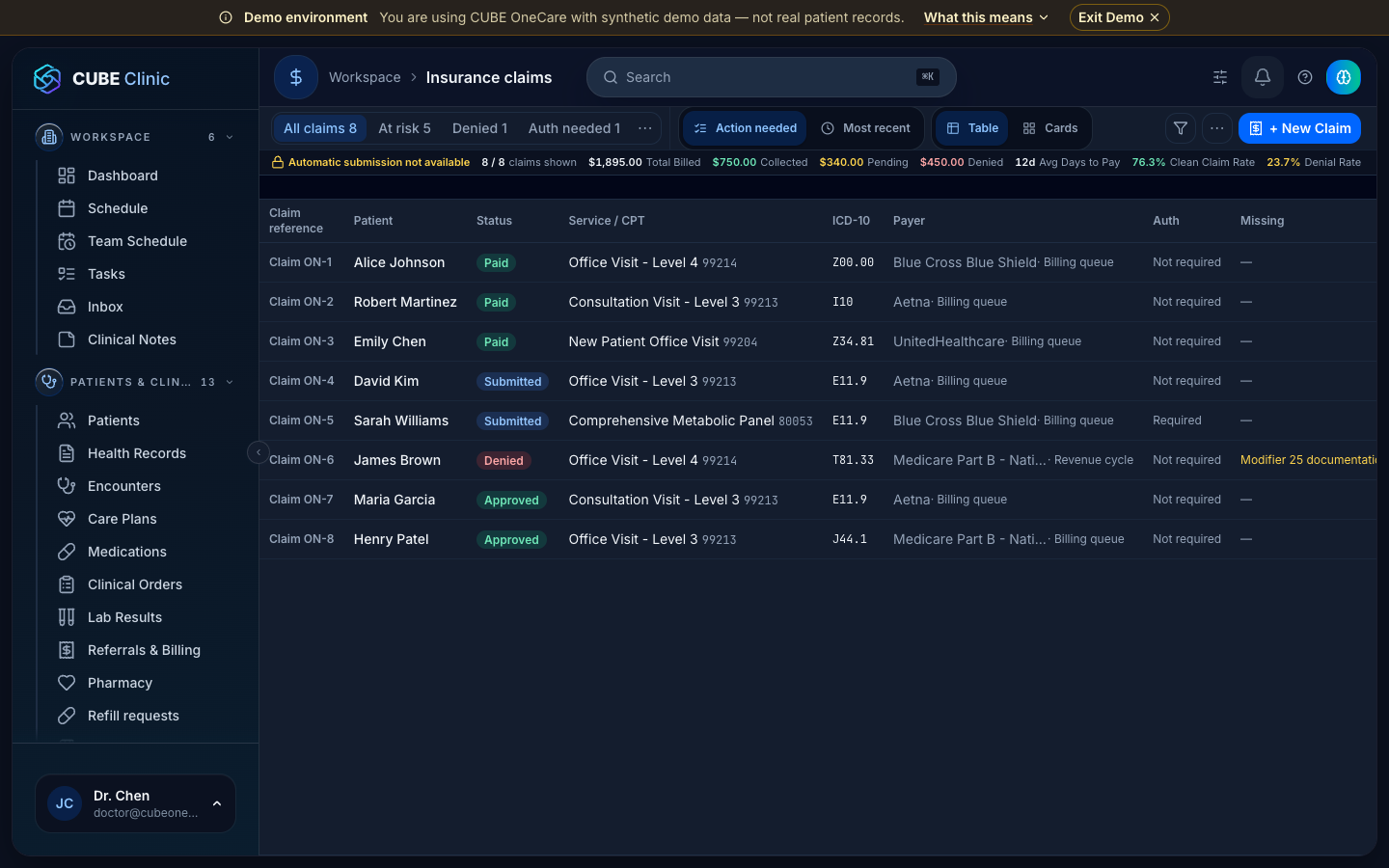
Task: Select the Denied 1 tab
Action: [479, 128]
